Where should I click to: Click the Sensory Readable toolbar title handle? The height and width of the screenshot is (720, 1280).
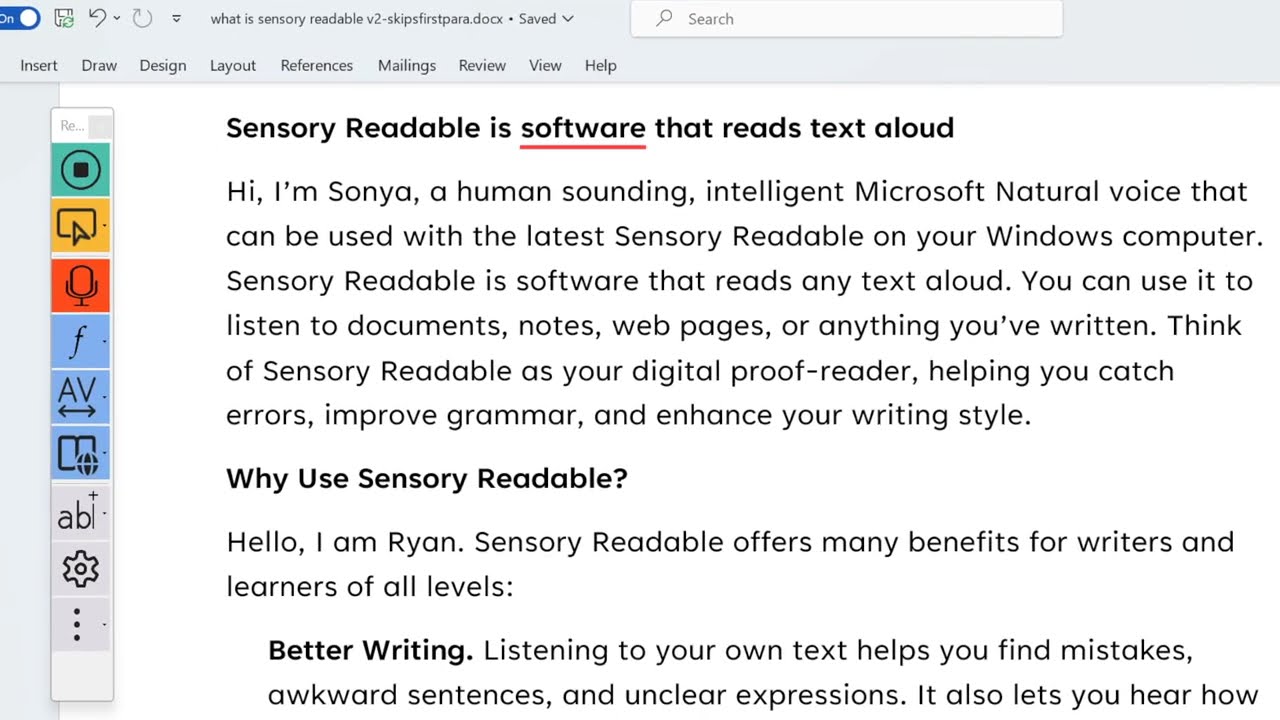[x=72, y=126]
